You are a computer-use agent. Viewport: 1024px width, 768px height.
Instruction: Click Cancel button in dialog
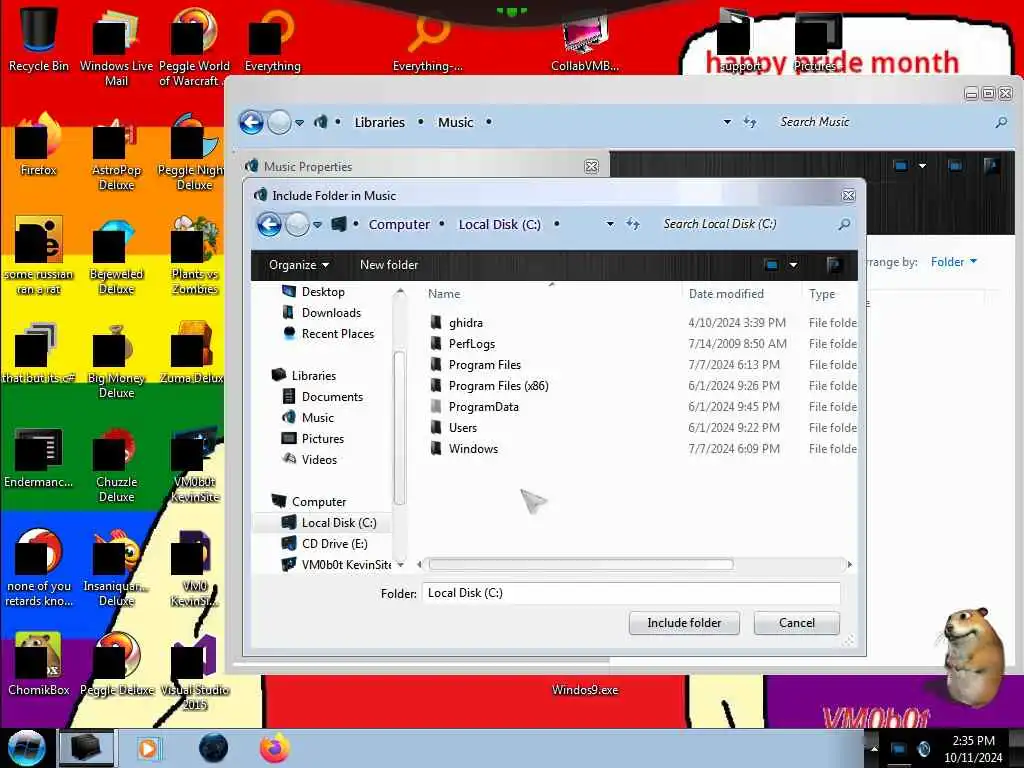point(797,623)
